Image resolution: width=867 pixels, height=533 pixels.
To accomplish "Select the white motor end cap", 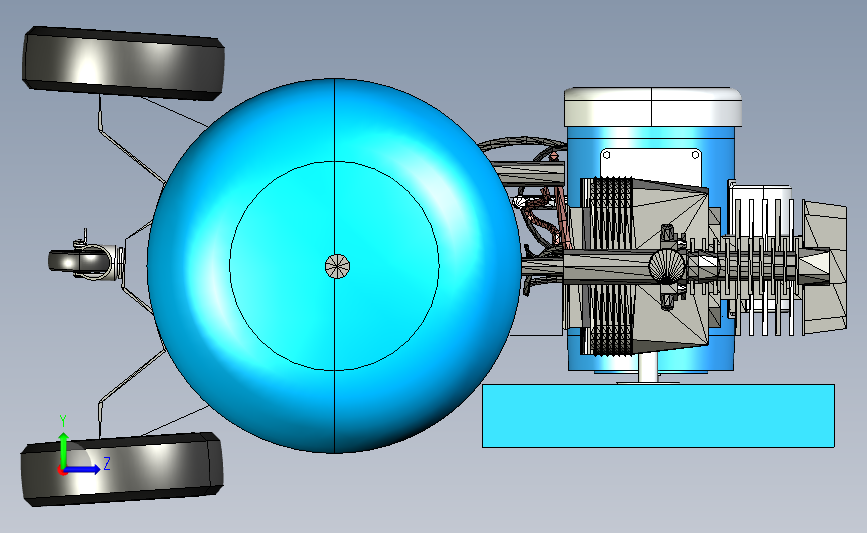I will (652, 107).
